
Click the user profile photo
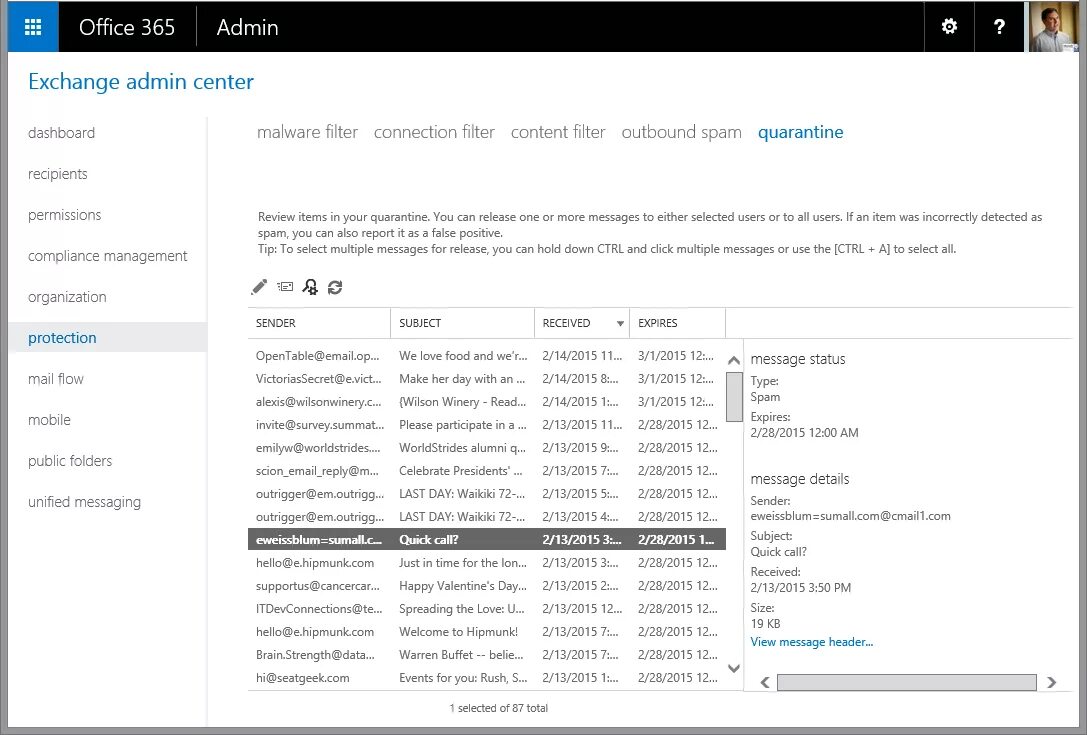click(x=1053, y=27)
